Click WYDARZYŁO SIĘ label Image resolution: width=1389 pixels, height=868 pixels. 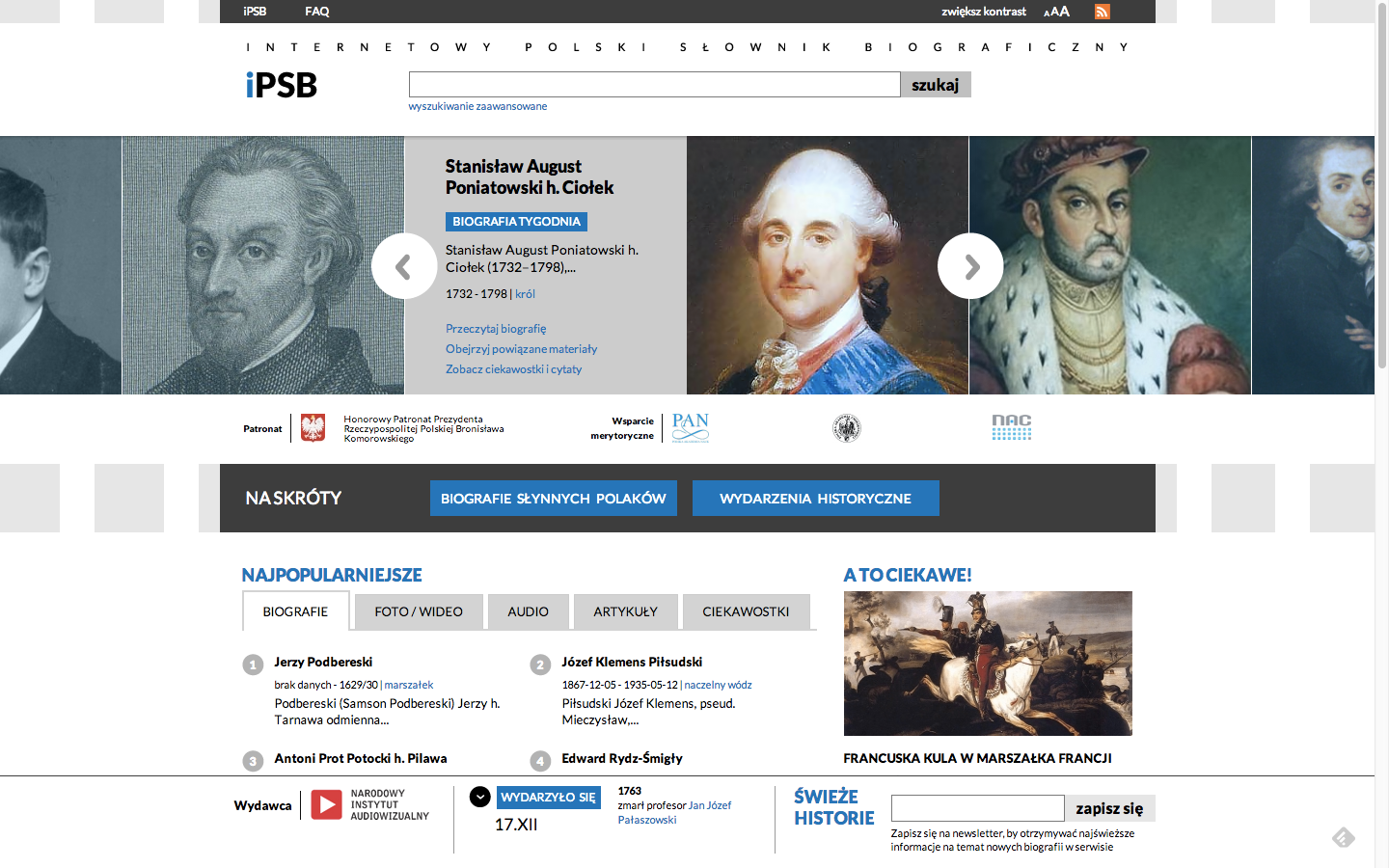pyautogui.click(x=548, y=798)
